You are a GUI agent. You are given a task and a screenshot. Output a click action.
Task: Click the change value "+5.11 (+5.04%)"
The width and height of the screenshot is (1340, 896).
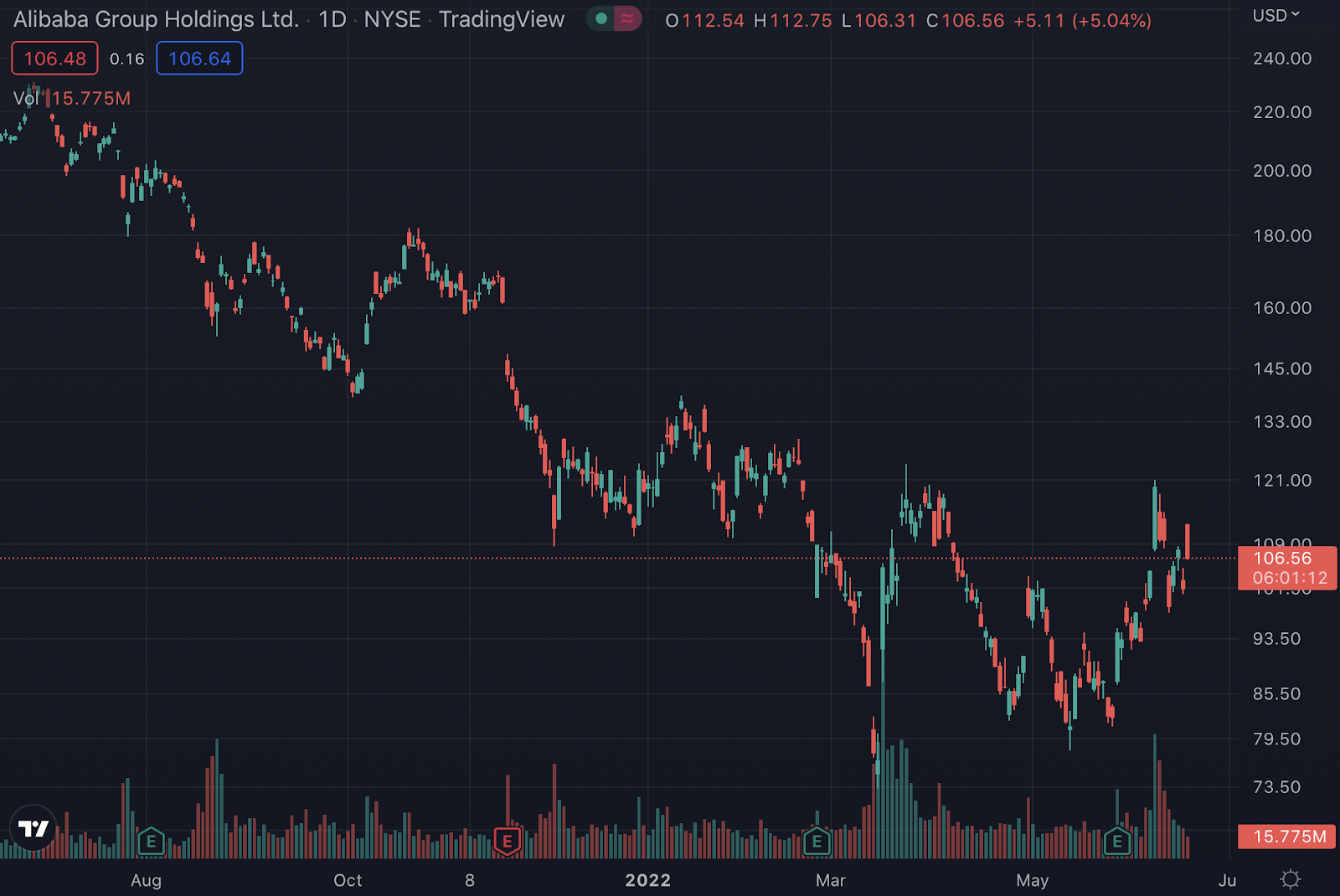click(x=1082, y=20)
